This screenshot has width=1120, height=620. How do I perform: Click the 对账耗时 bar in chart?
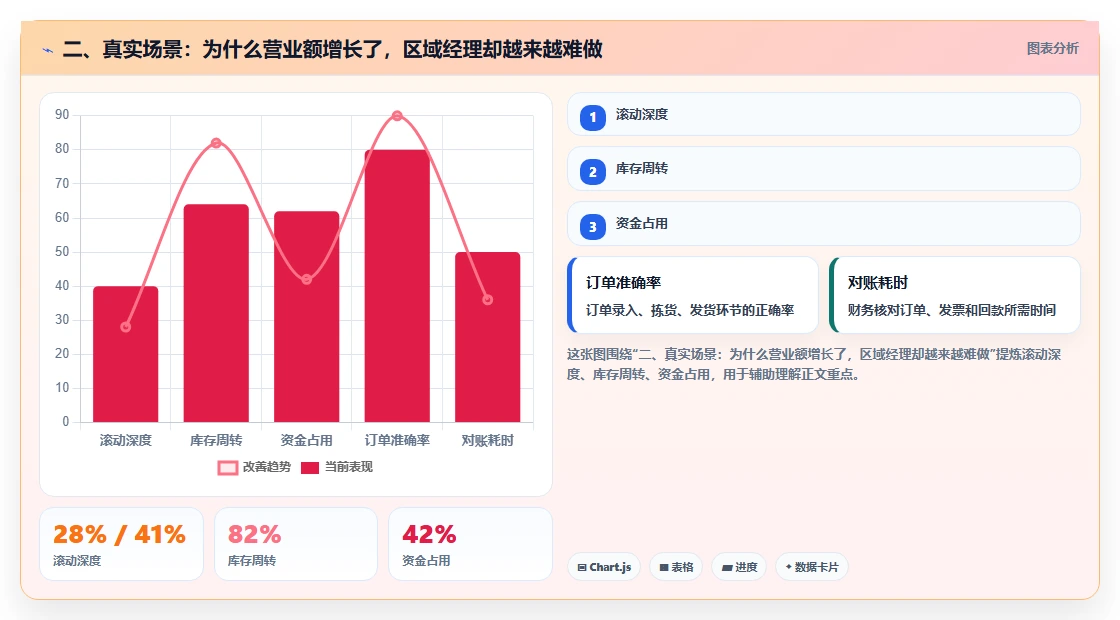tap(488, 337)
